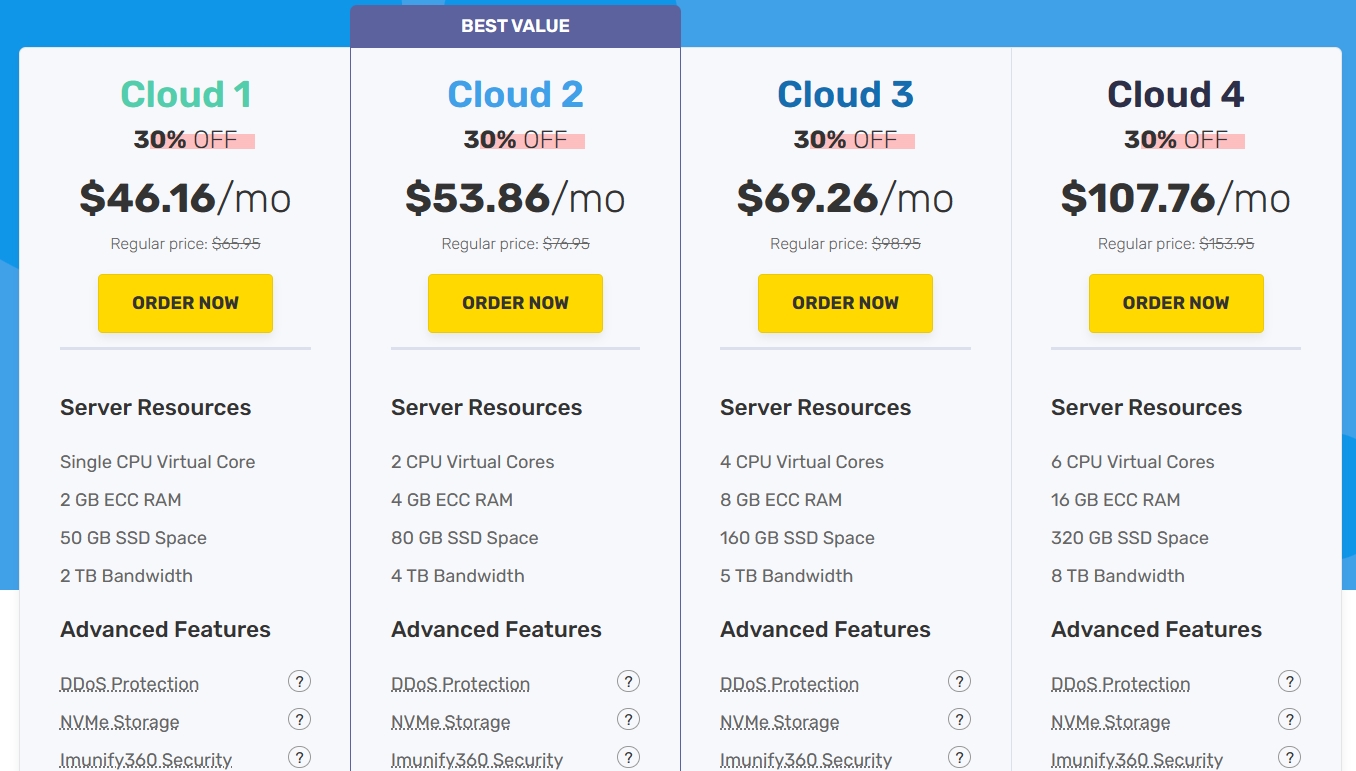The width and height of the screenshot is (1356, 771).
Task: Click help icon beside Cloud 3 NVMe Storage
Action: click(959, 720)
